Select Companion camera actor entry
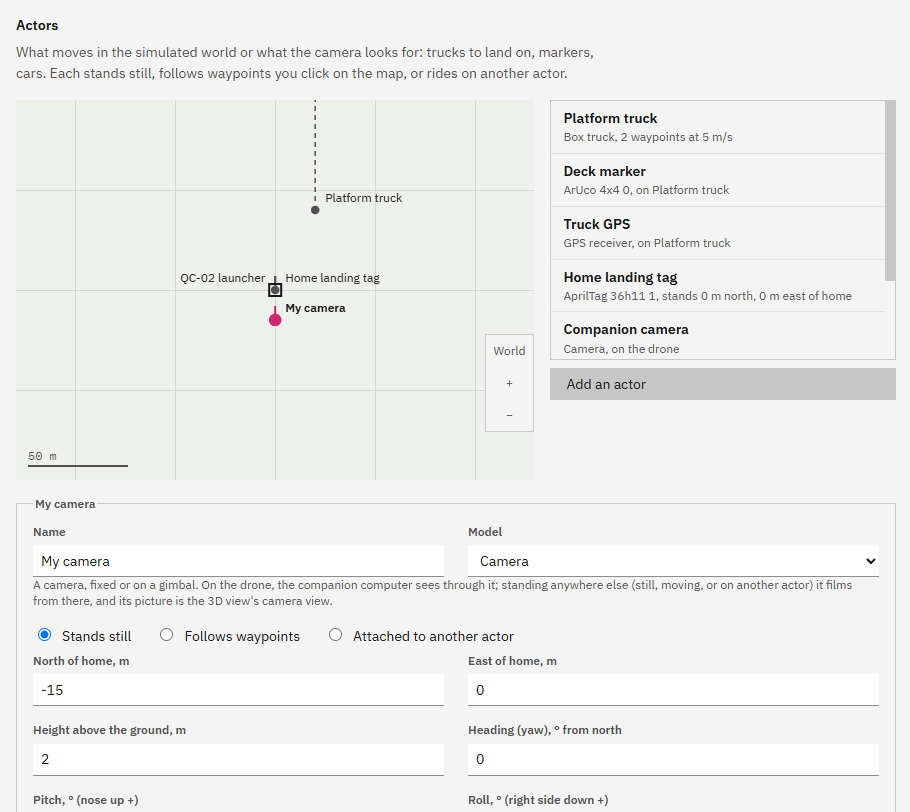 [718, 336]
